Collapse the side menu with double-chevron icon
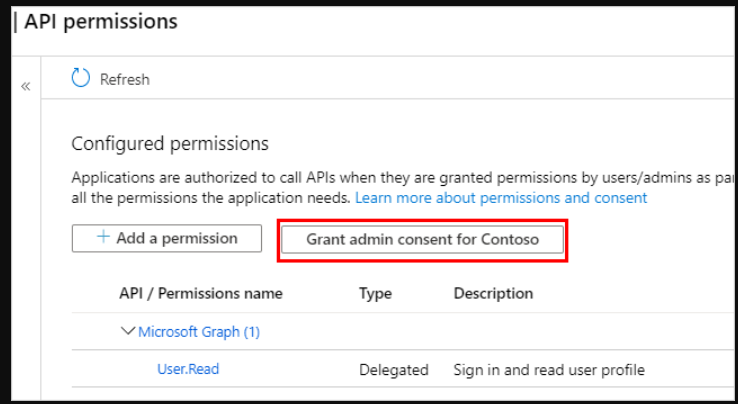 pyautogui.click(x=25, y=86)
